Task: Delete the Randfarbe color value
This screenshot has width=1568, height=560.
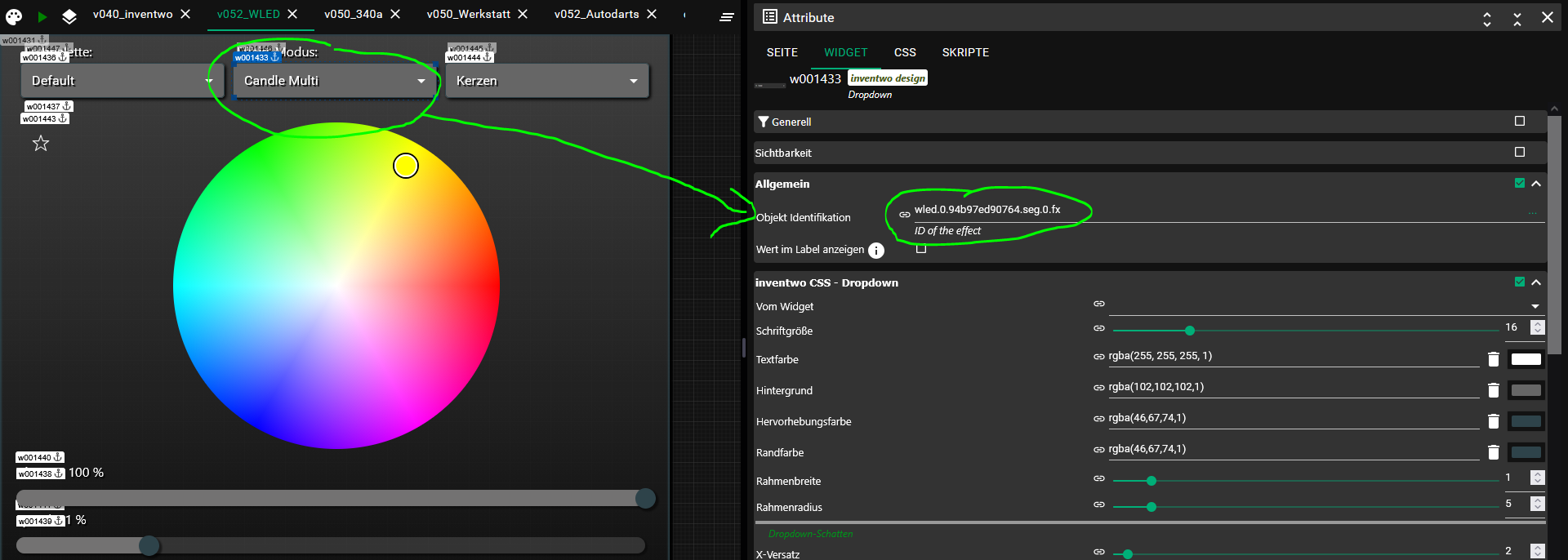Action: (1493, 452)
